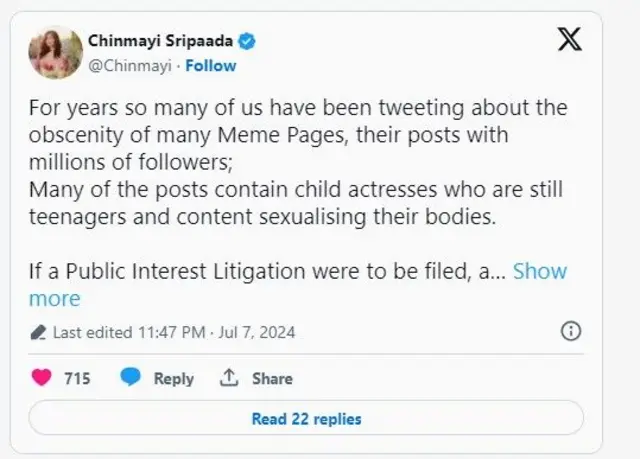This screenshot has width=640, height=459.
Task: Open Read 22 replies
Action: click(306, 419)
